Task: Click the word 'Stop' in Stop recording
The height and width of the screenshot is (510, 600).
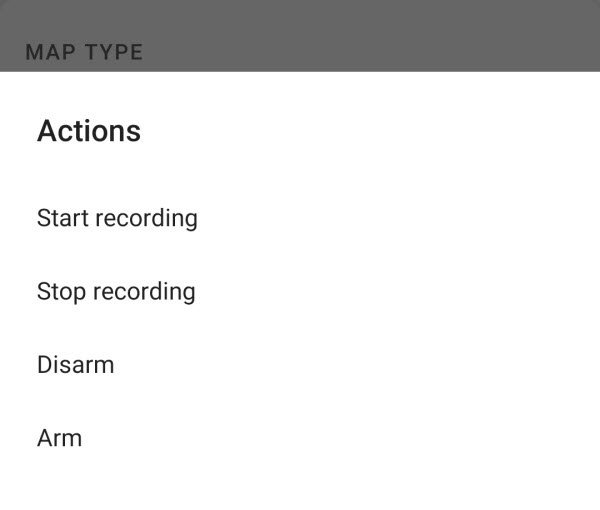Action: coord(60,292)
